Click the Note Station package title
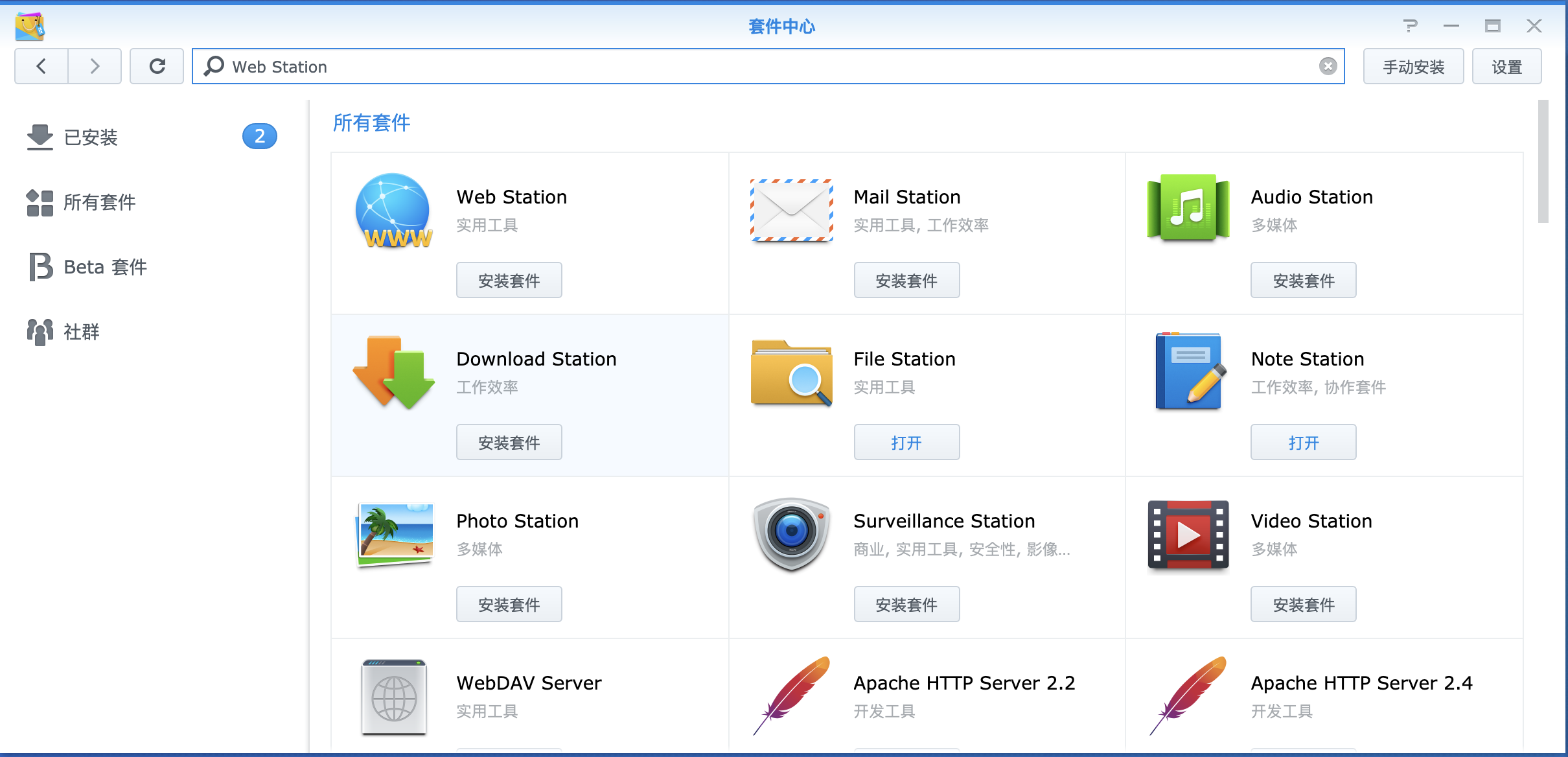Viewport: 1568px width, 757px height. coord(1308,358)
